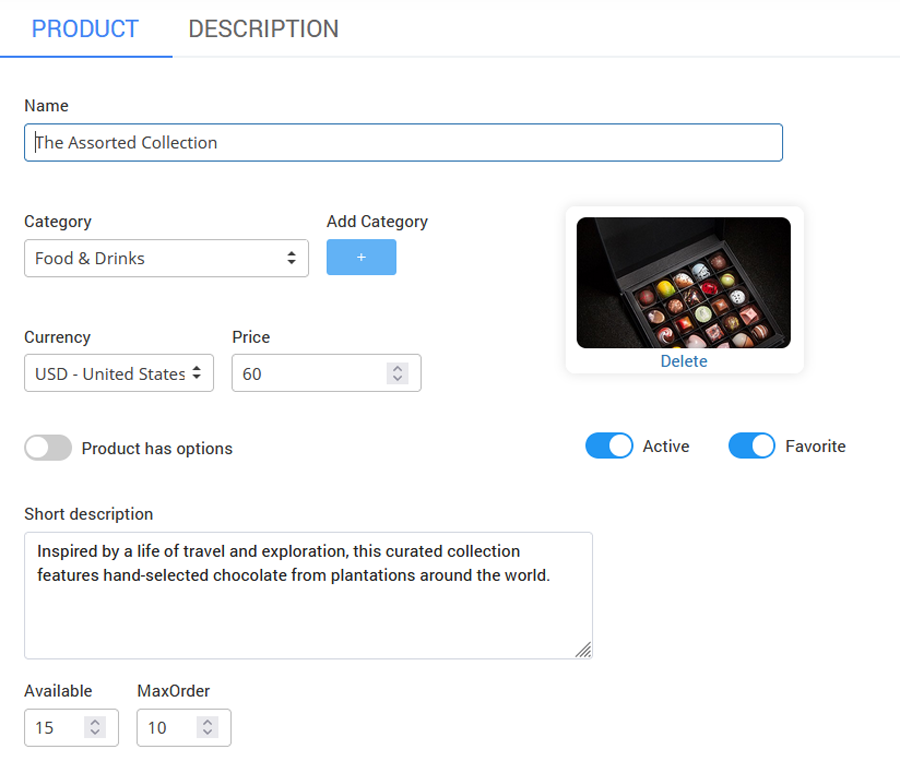Select the PRODUCT tab

coord(85,29)
